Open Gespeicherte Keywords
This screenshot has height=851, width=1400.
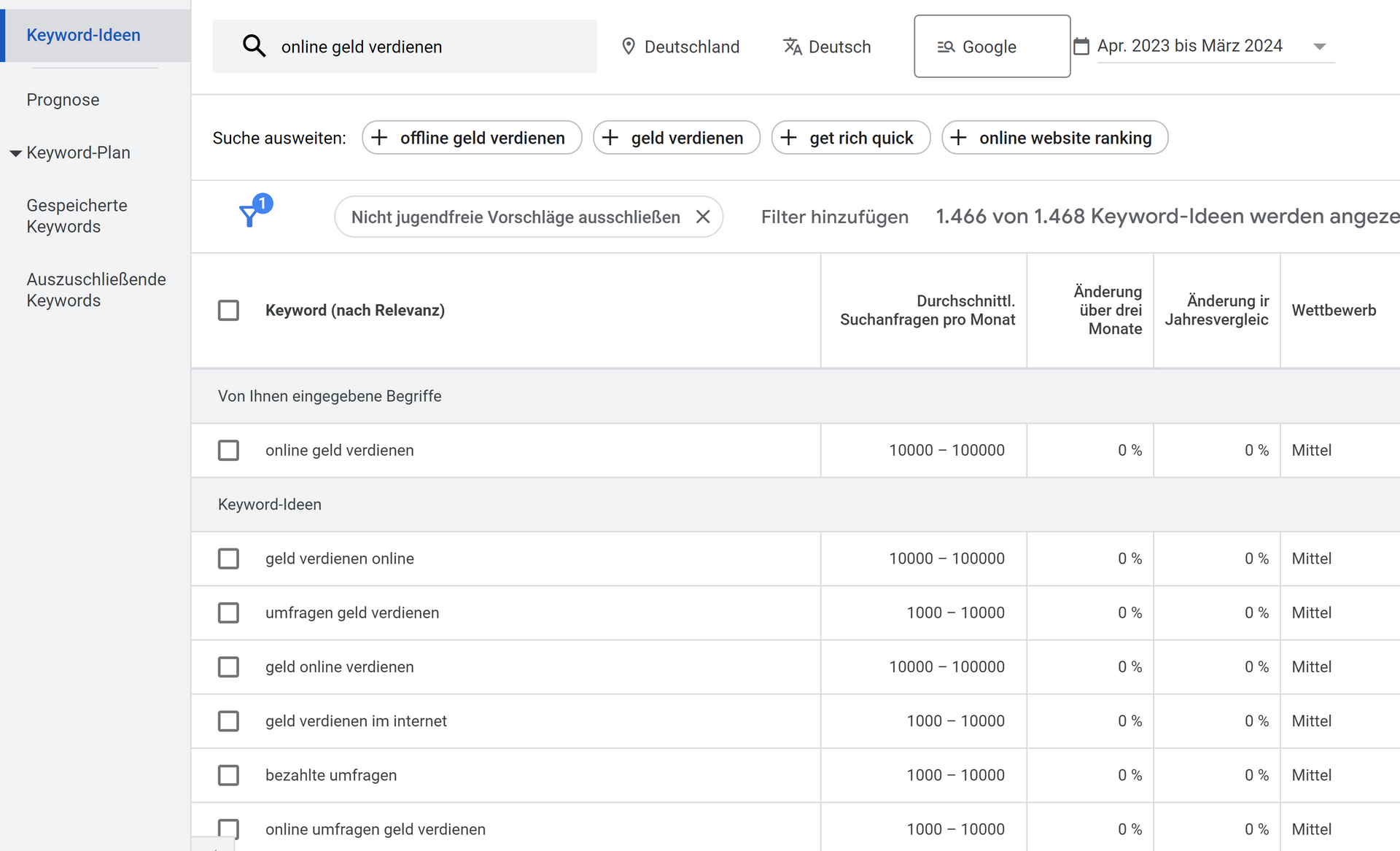[77, 216]
